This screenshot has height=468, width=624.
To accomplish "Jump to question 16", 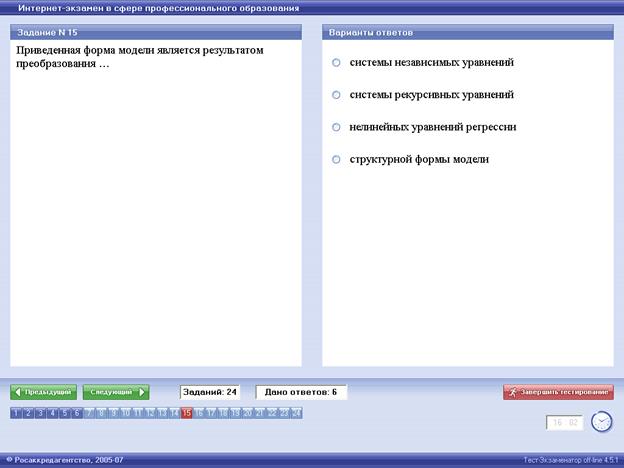I will [199, 413].
